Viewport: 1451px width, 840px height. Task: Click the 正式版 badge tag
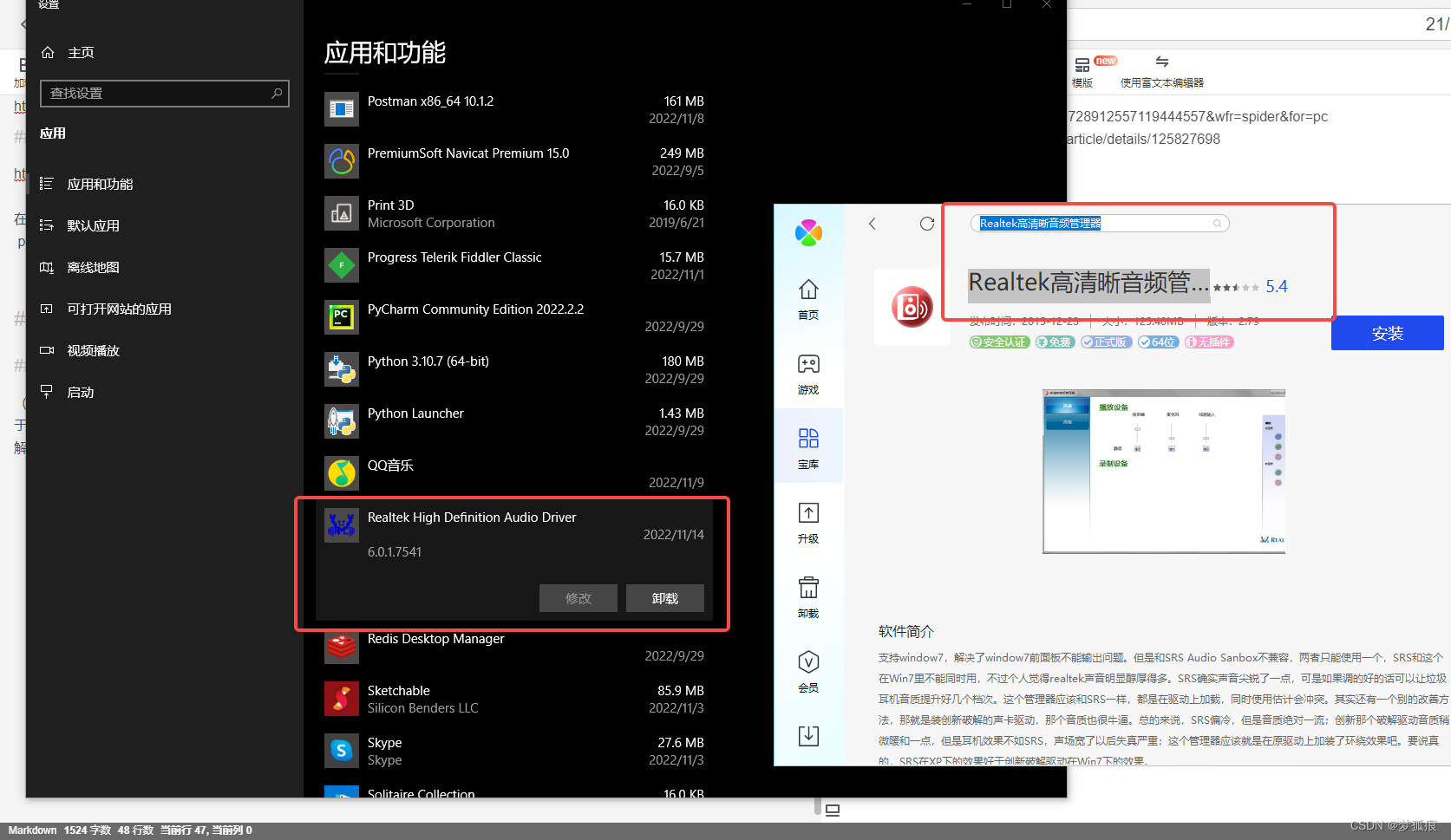coord(1105,342)
